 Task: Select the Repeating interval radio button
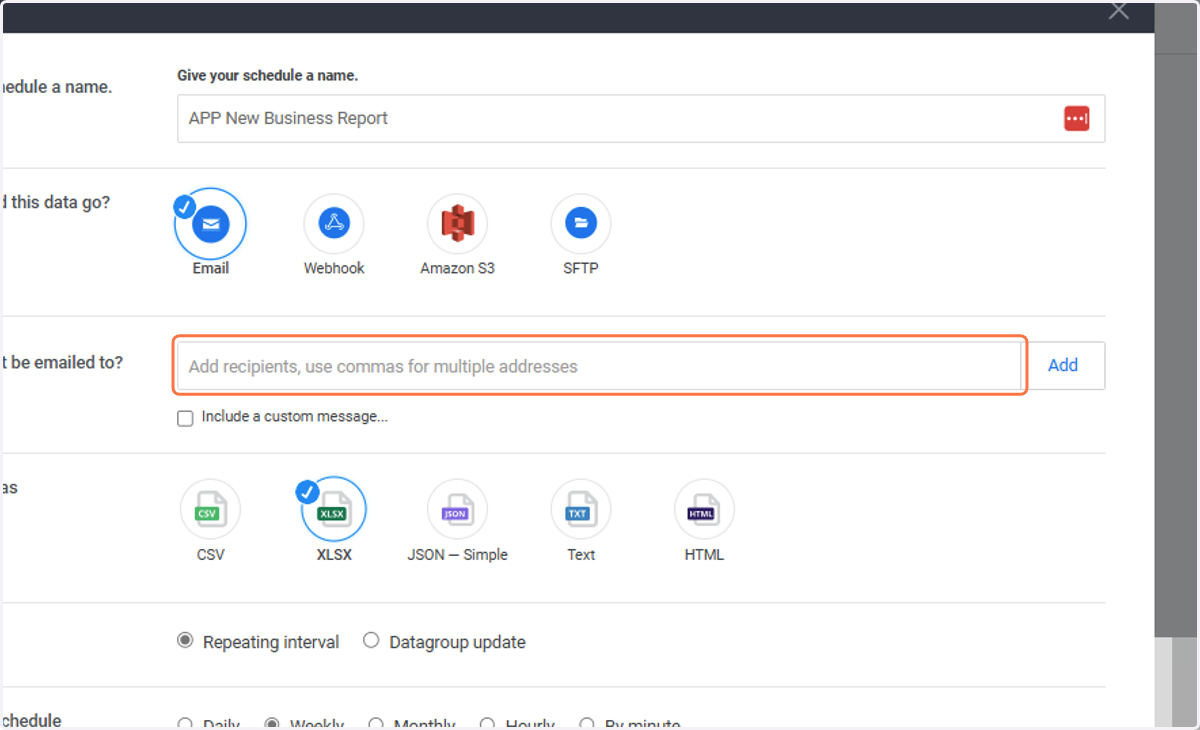(185, 641)
